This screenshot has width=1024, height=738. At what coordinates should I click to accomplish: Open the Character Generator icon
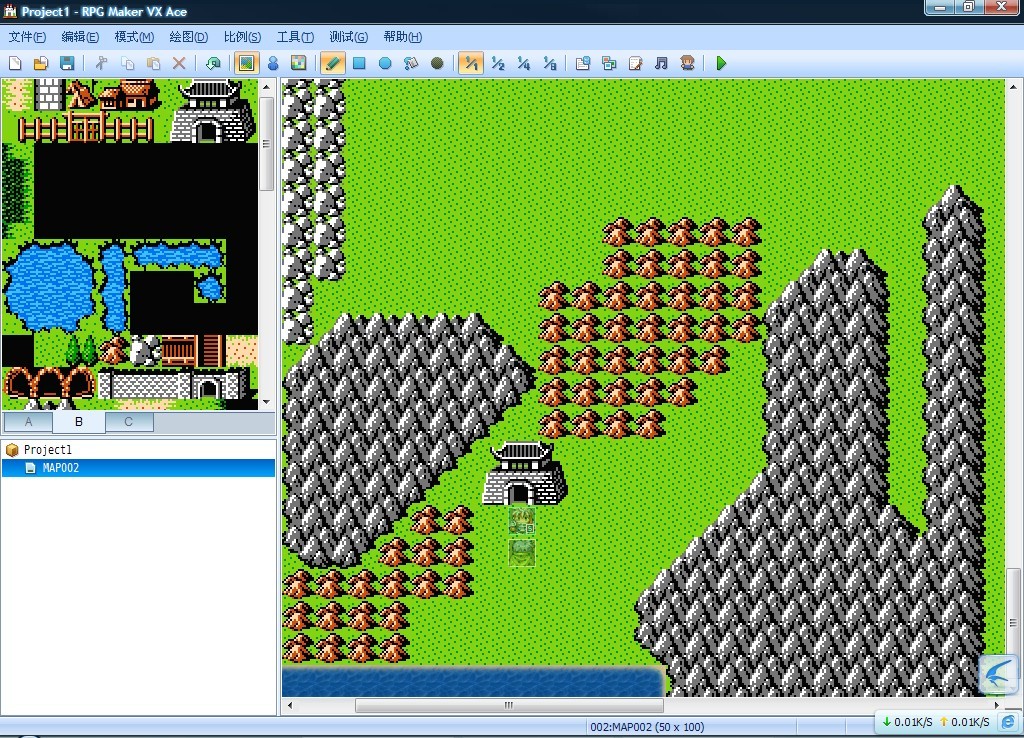click(x=687, y=63)
